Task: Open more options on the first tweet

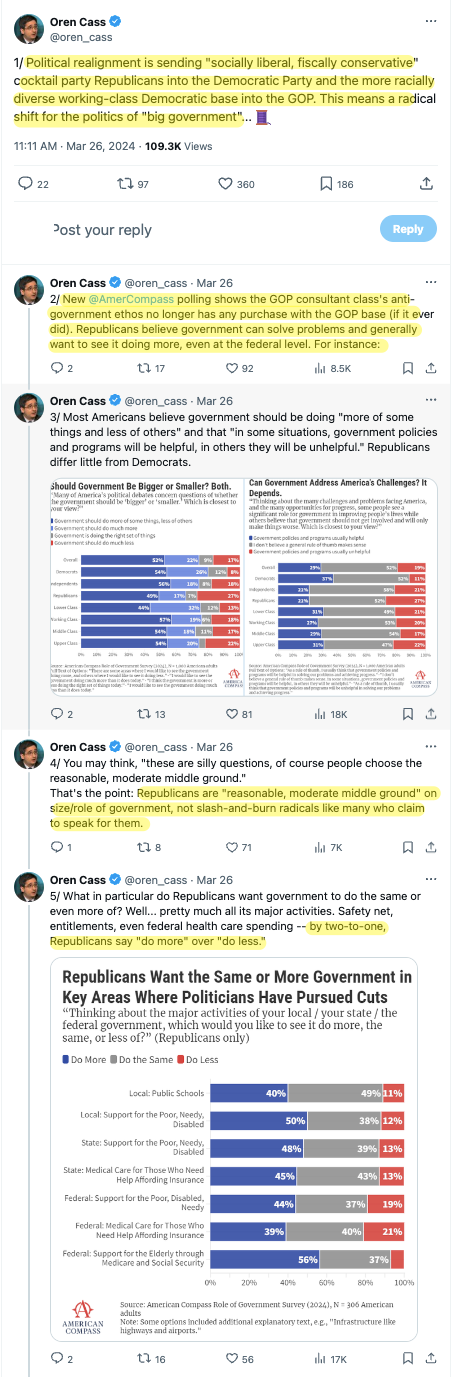Action: point(429,21)
